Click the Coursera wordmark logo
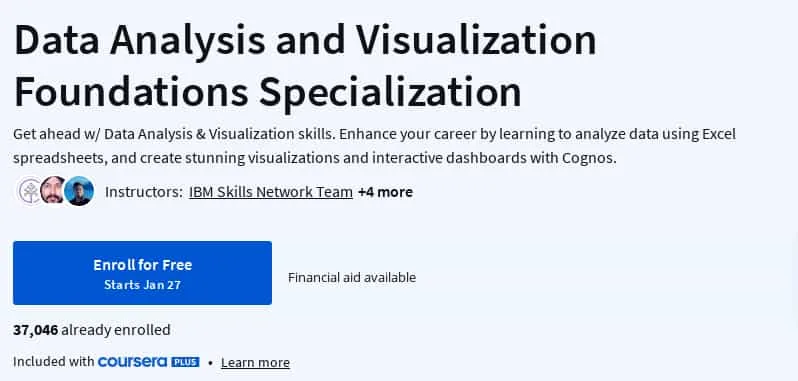This screenshot has height=381, width=798. (x=132, y=362)
